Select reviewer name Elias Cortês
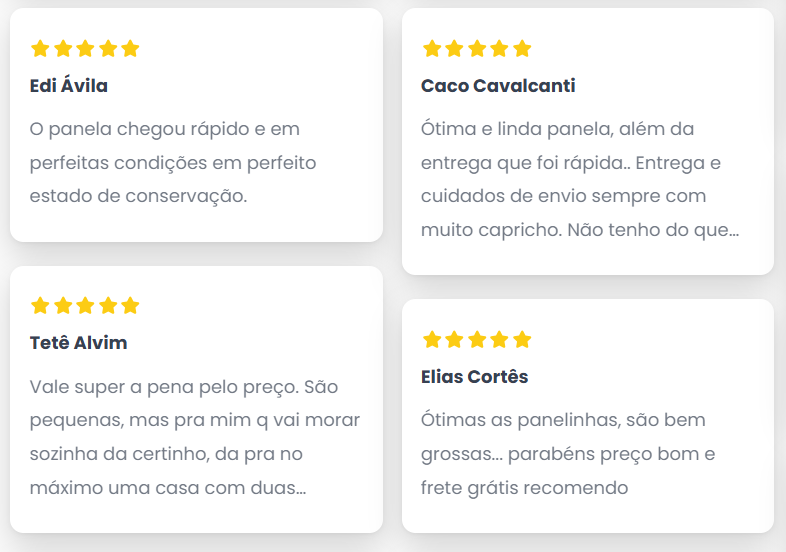 pos(475,377)
